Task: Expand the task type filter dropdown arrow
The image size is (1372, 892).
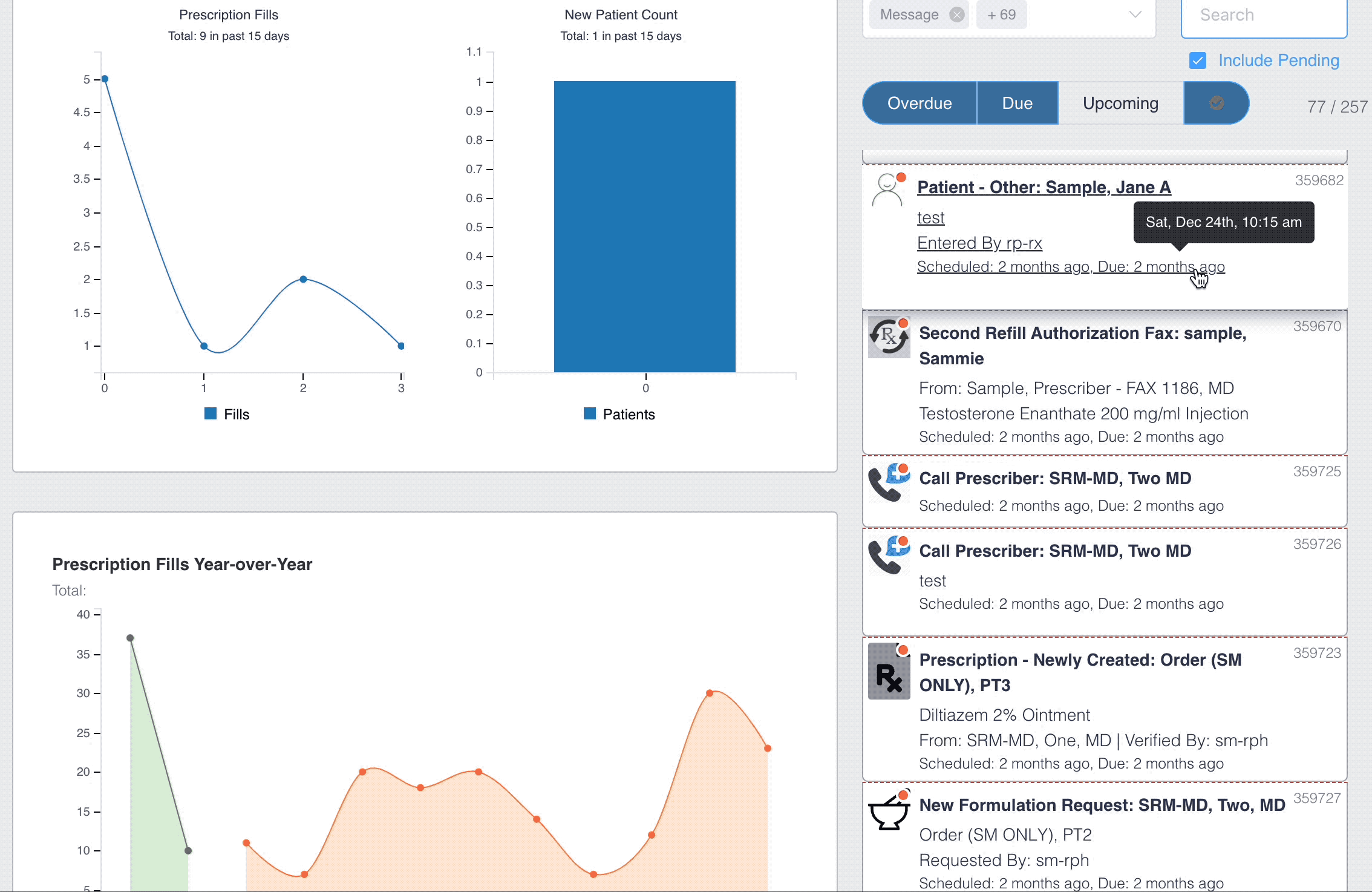Action: [1135, 15]
